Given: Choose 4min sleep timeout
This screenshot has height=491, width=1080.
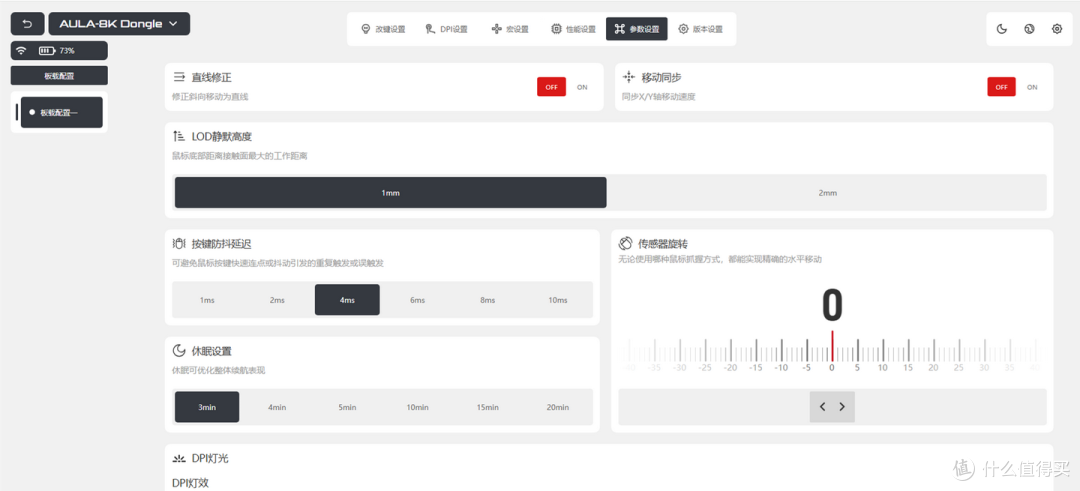Looking at the screenshot, I should [x=277, y=407].
